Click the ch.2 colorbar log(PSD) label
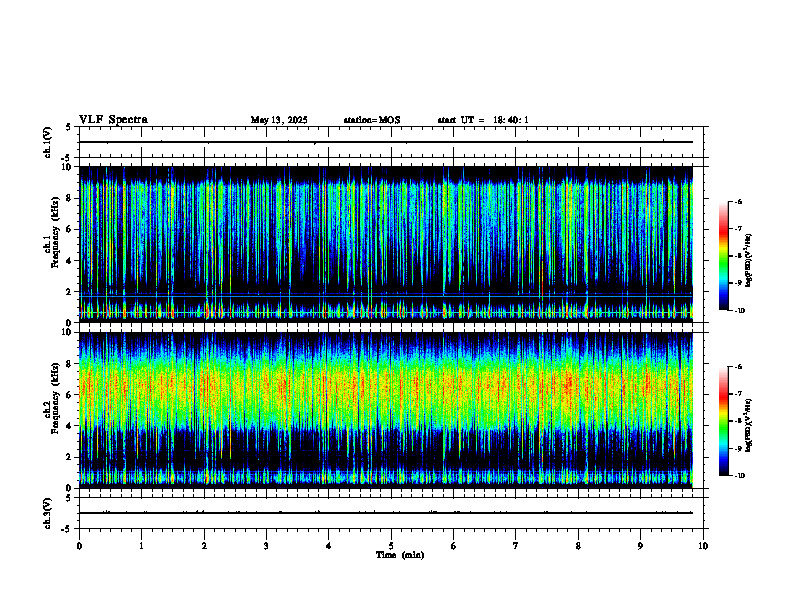Screen dimensions: 792x612 [x=749, y=425]
